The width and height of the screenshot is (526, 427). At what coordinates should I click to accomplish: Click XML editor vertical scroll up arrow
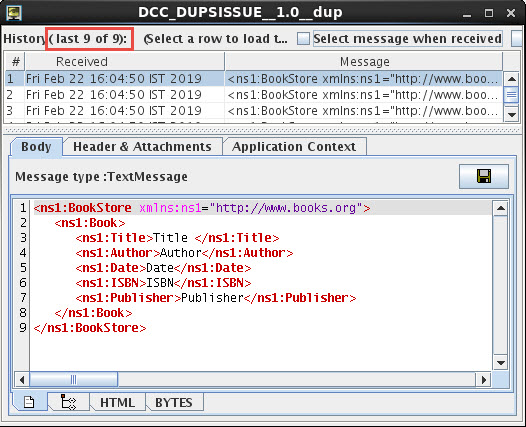click(x=501, y=208)
